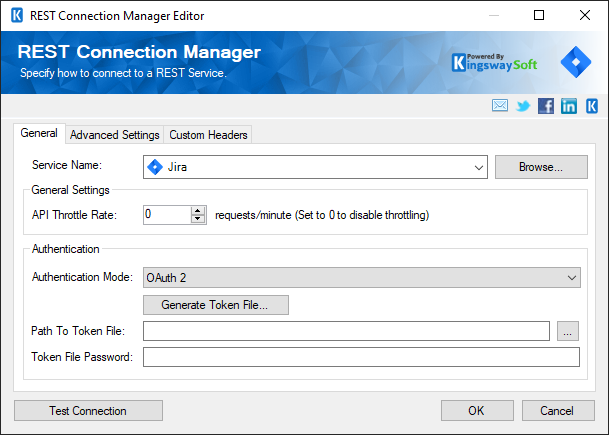
Task: Click the 'API Throttle Rate:' label
Action: point(74,215)
